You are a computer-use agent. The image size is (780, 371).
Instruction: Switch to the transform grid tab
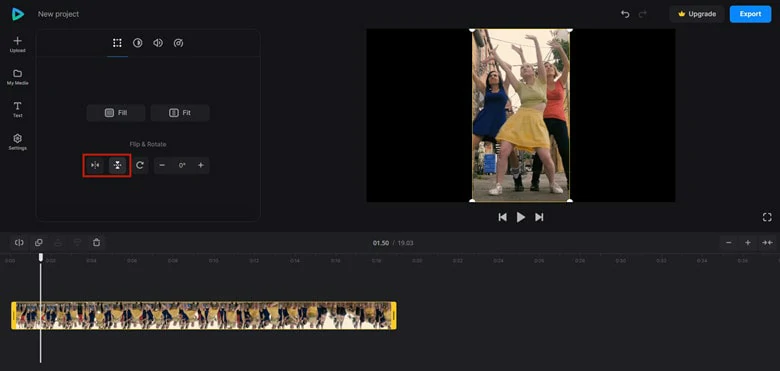[117, 43]
